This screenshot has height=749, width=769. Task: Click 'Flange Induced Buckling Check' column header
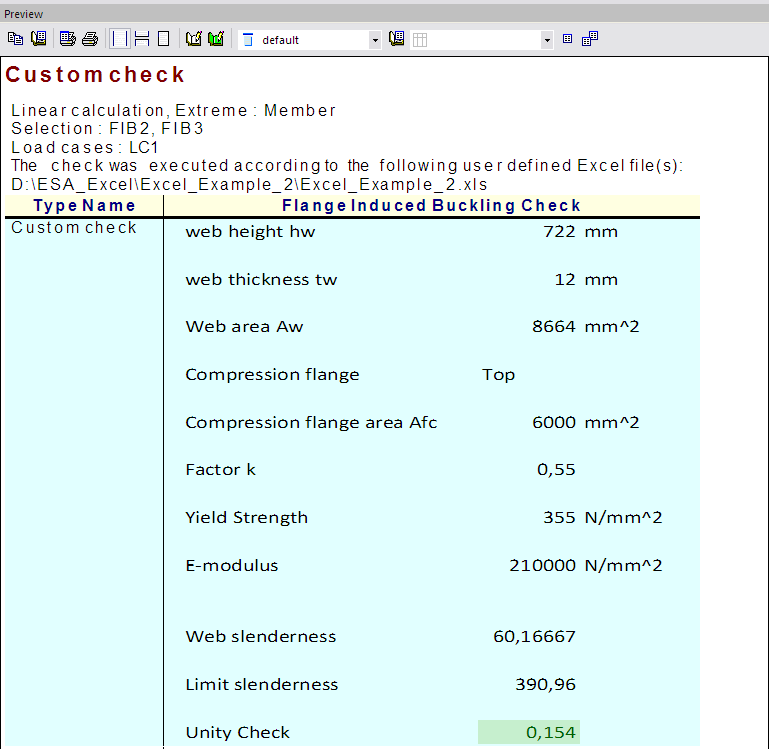(431, 206)
